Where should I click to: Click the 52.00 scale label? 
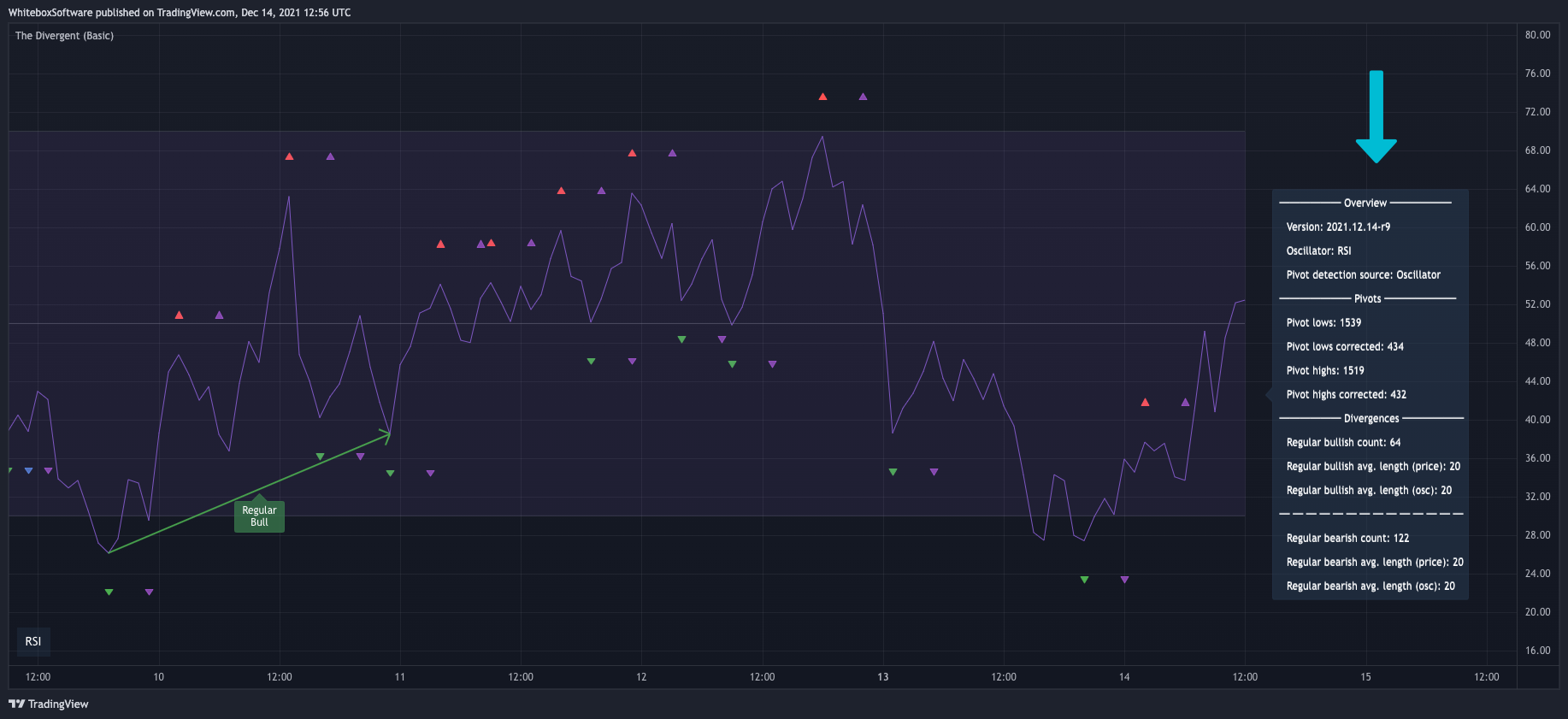[x=1537, y=304]
